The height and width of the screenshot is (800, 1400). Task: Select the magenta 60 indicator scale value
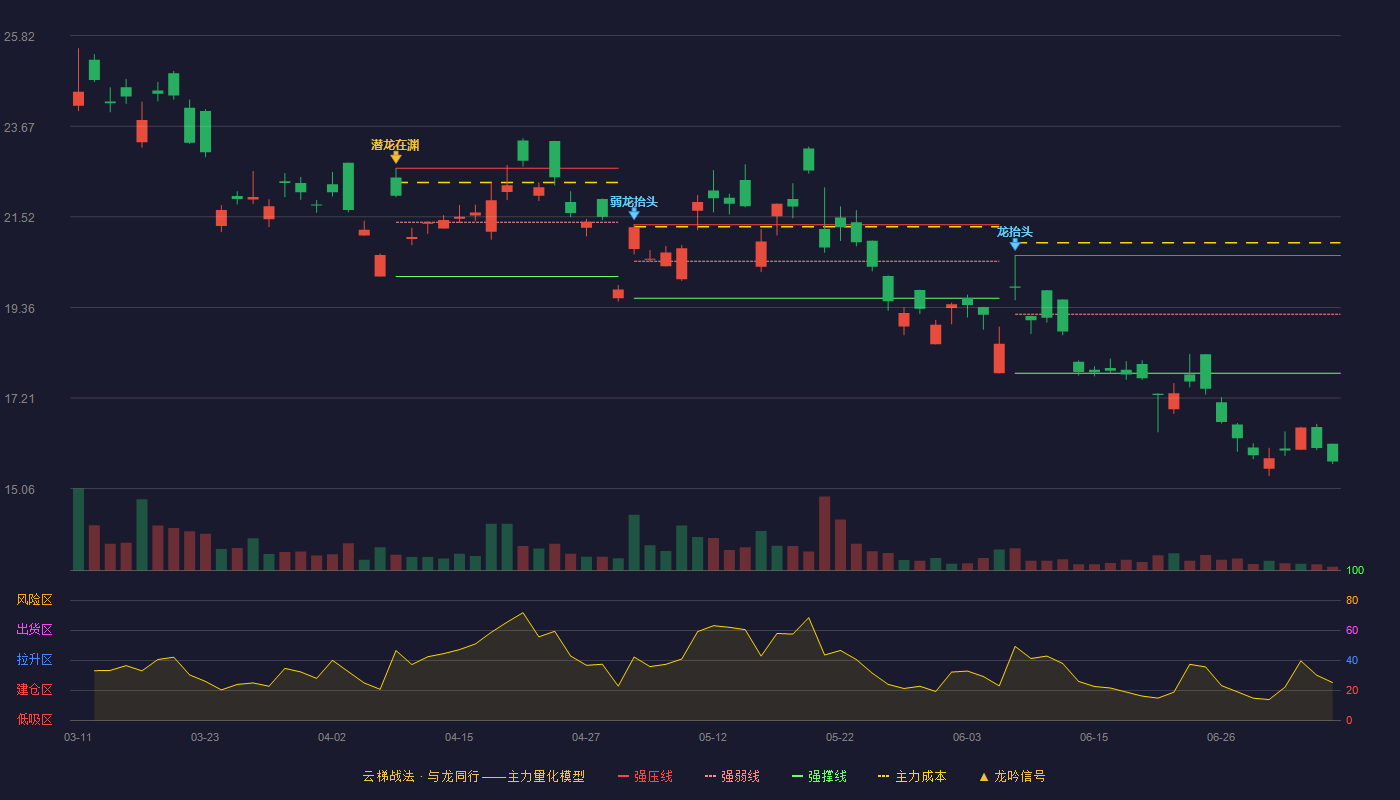pyautogui.click(x=1352, y=631)
